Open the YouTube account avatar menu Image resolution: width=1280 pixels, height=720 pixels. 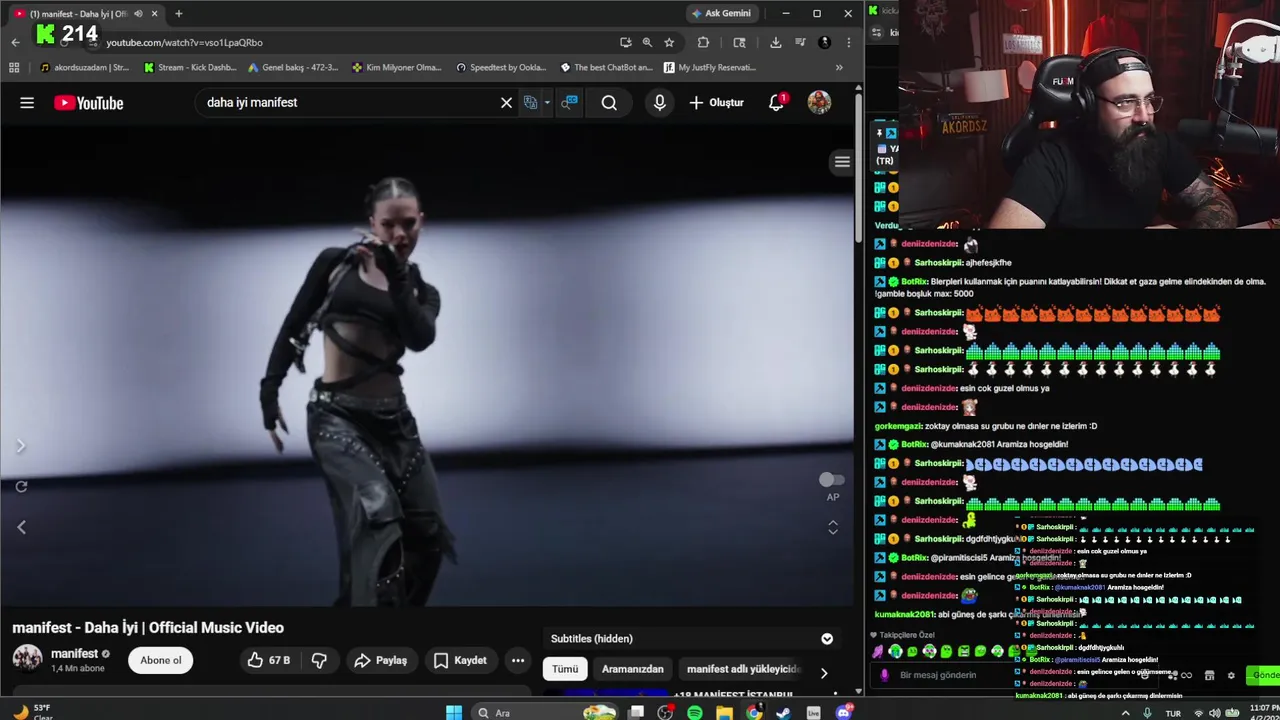coord(819,102)
